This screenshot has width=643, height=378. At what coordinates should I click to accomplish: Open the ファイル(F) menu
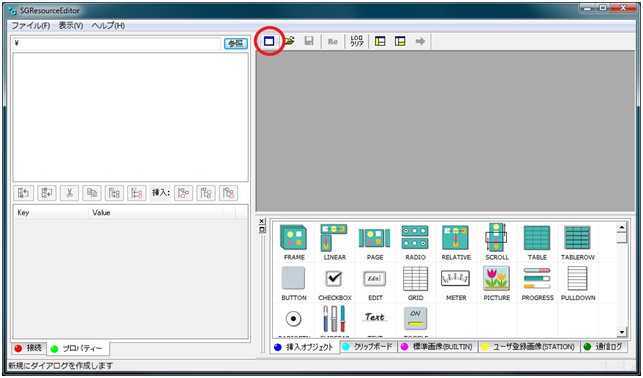point(30,26)
